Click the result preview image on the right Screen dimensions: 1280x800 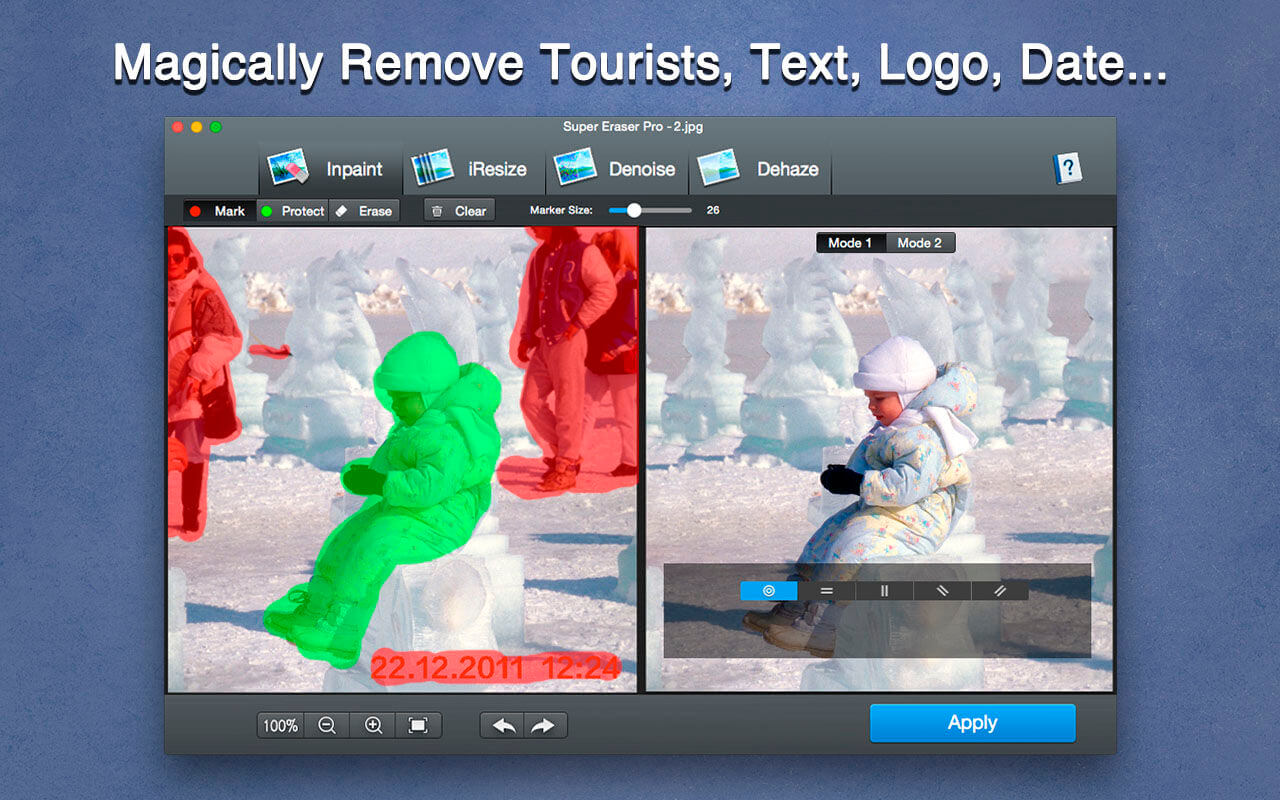(879, 459)
